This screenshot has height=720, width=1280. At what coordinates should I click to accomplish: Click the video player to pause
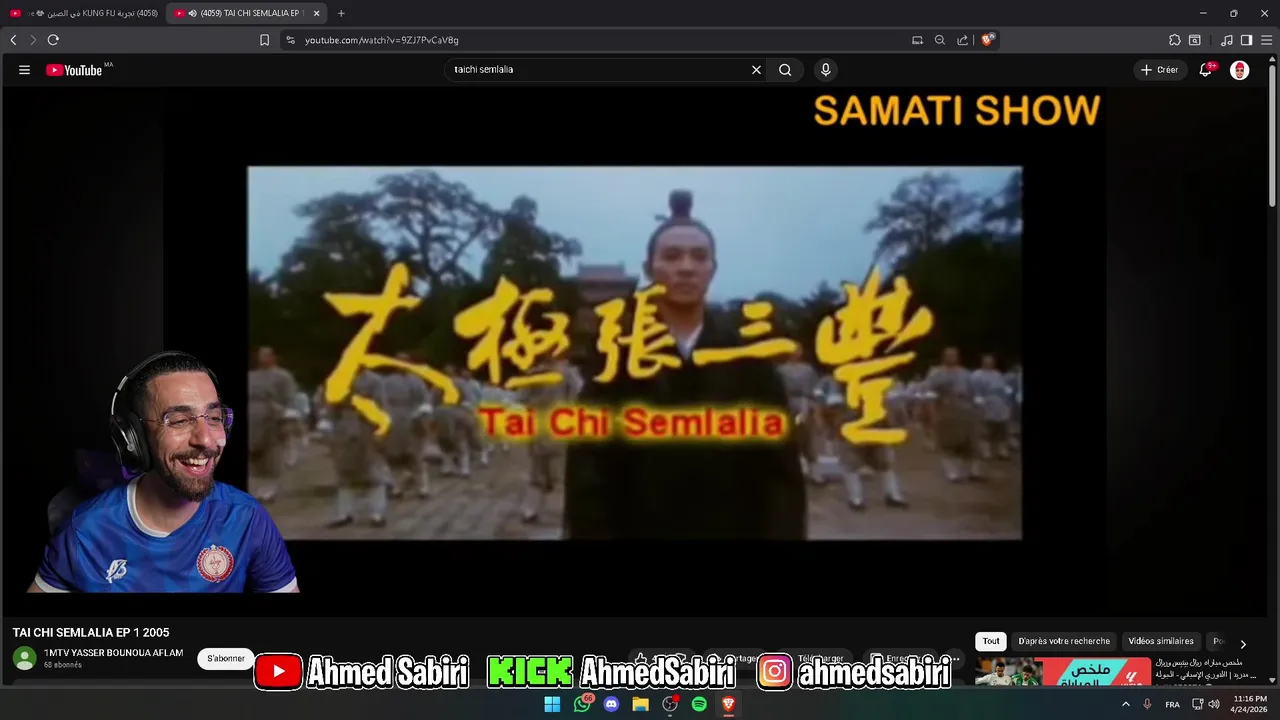tap(635, 352)
